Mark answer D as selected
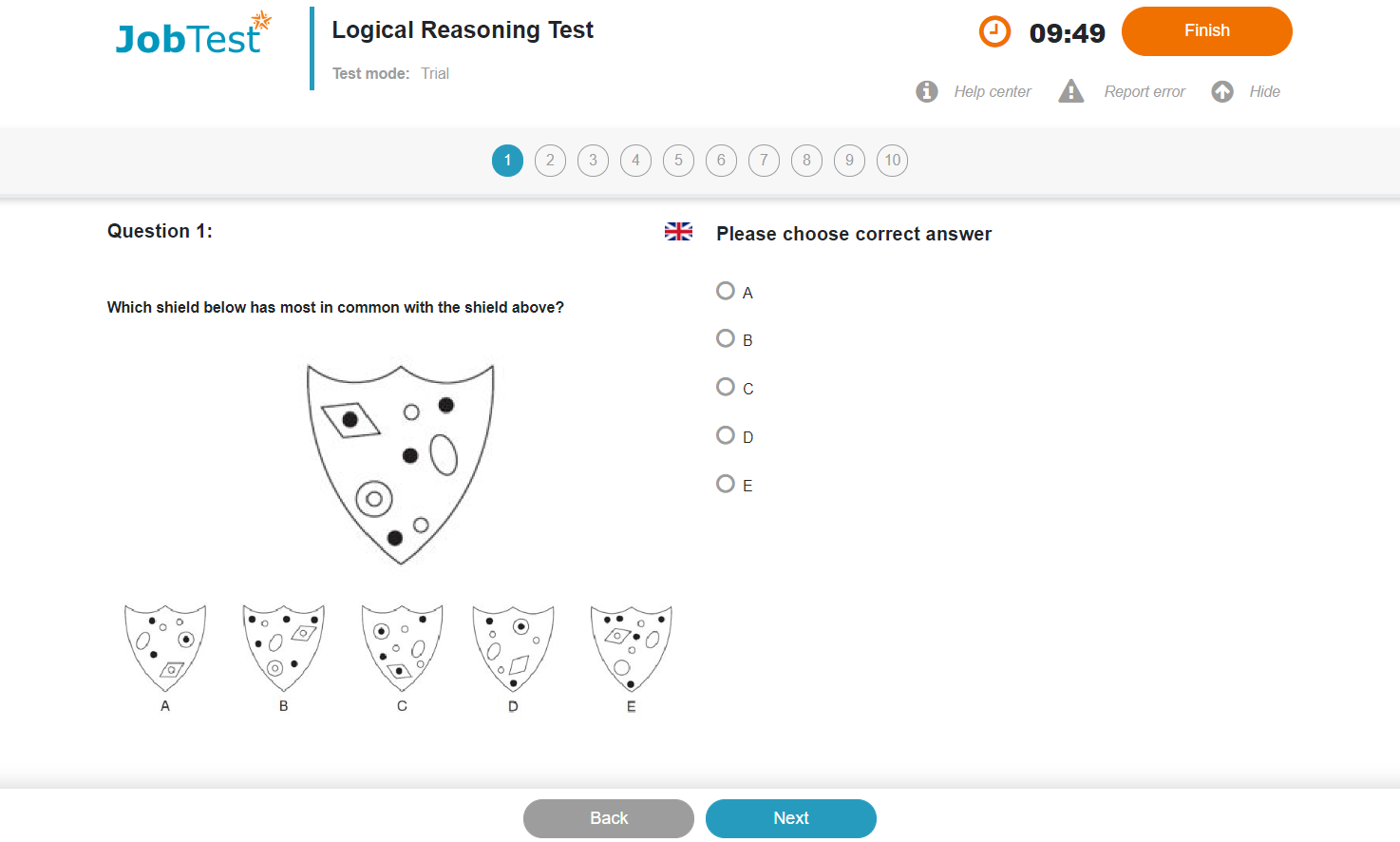 [726, 435]
